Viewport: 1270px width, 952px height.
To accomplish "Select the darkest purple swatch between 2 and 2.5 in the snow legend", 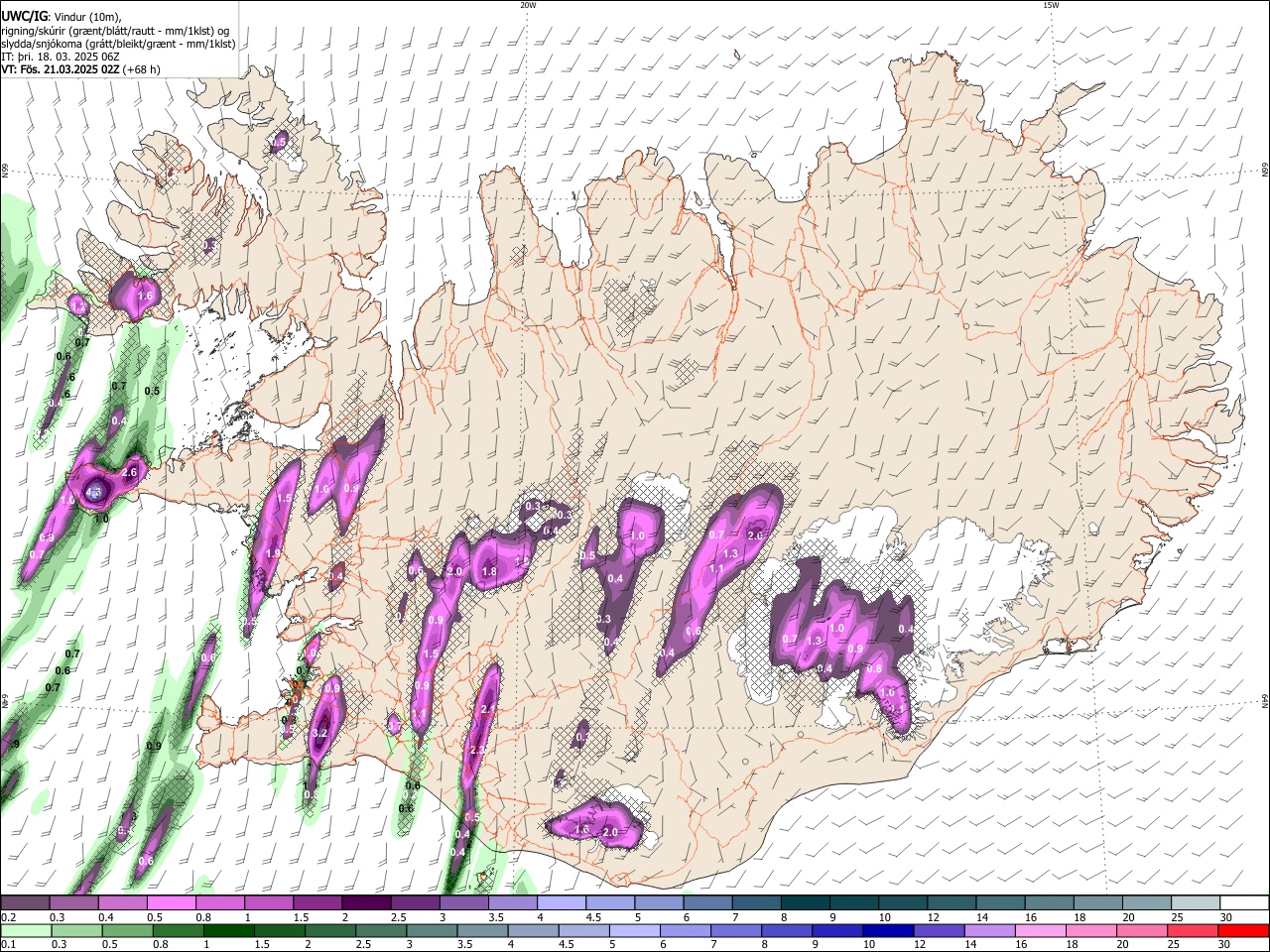I will pos(365,902).
